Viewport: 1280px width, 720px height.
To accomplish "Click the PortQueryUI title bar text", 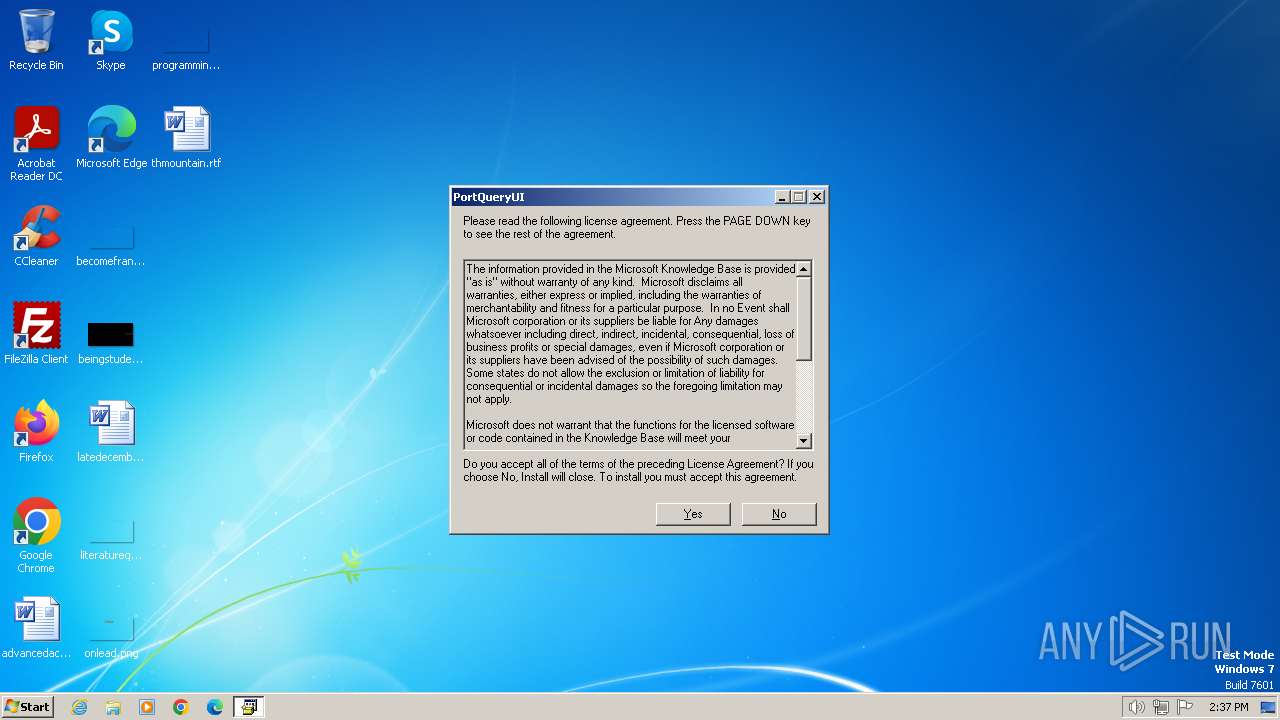I will coord(489,197).
